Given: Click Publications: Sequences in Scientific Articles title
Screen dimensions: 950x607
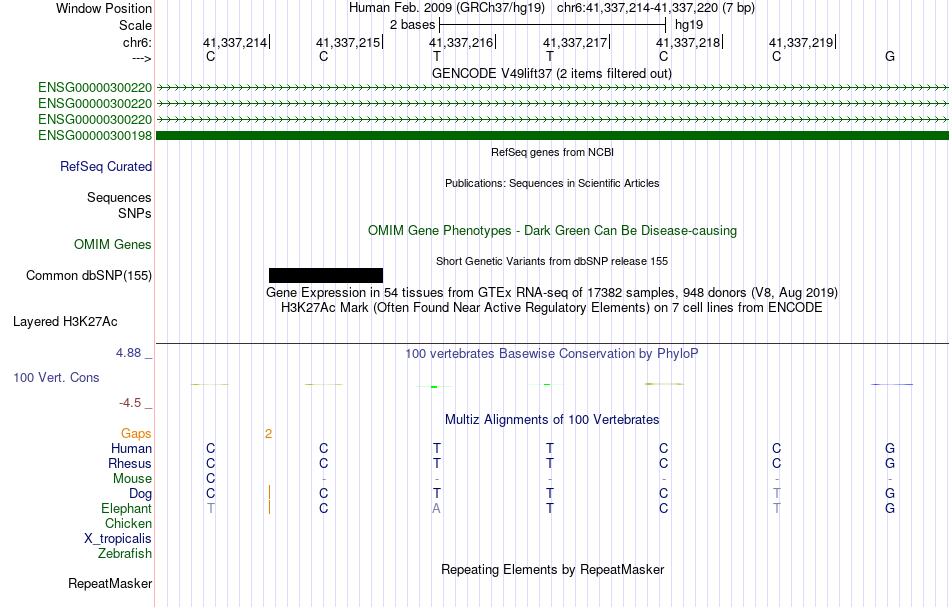Looking at the screenshot, I should [552, 183].
